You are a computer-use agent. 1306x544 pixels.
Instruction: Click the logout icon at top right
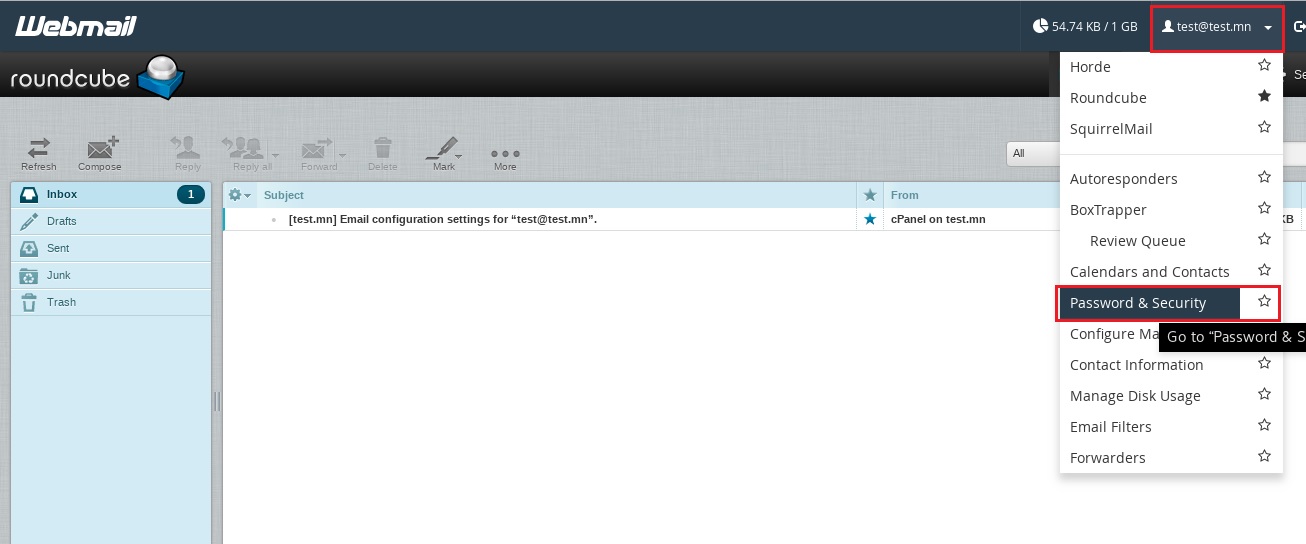1299,27
